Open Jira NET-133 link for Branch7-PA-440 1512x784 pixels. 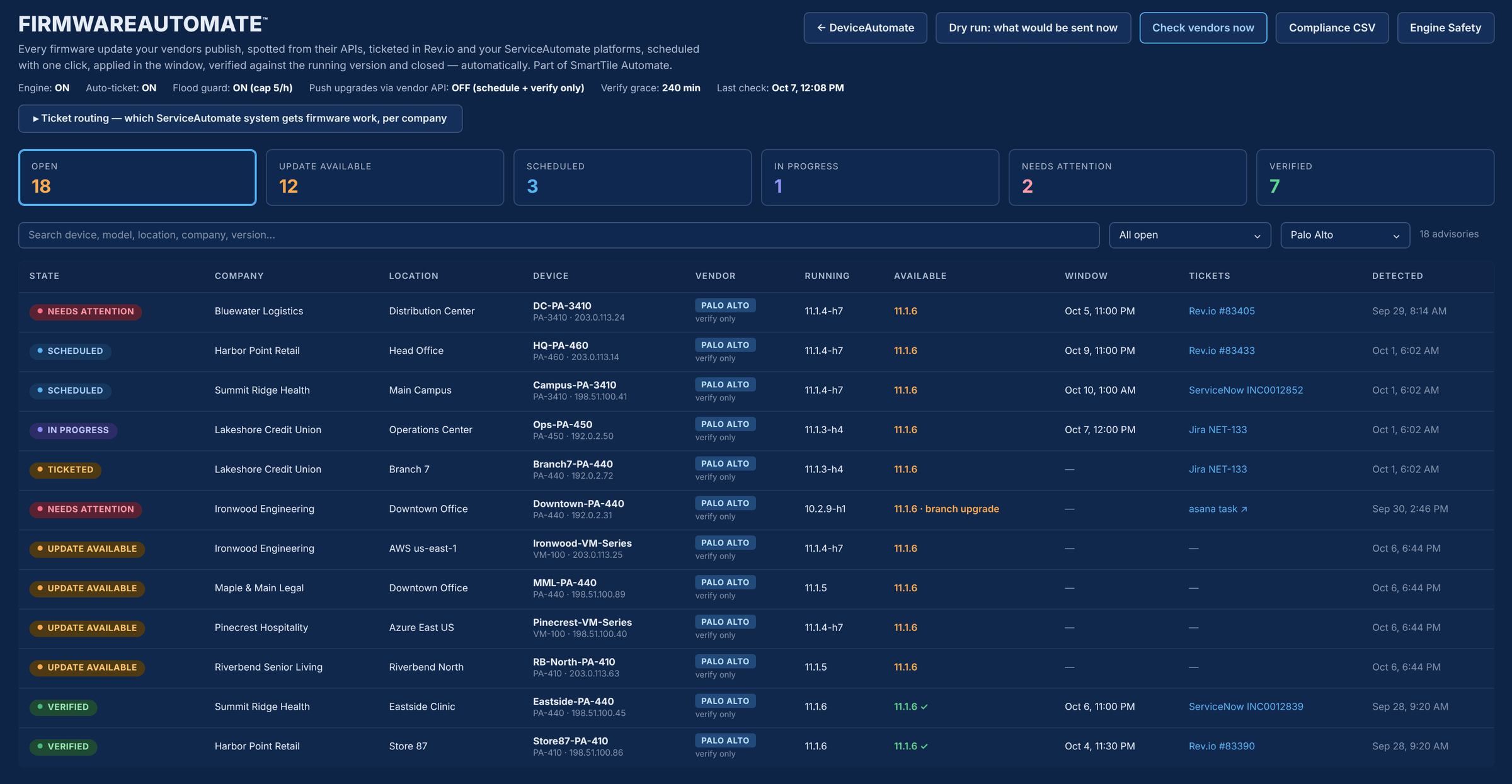click(x=1218, y=469)
